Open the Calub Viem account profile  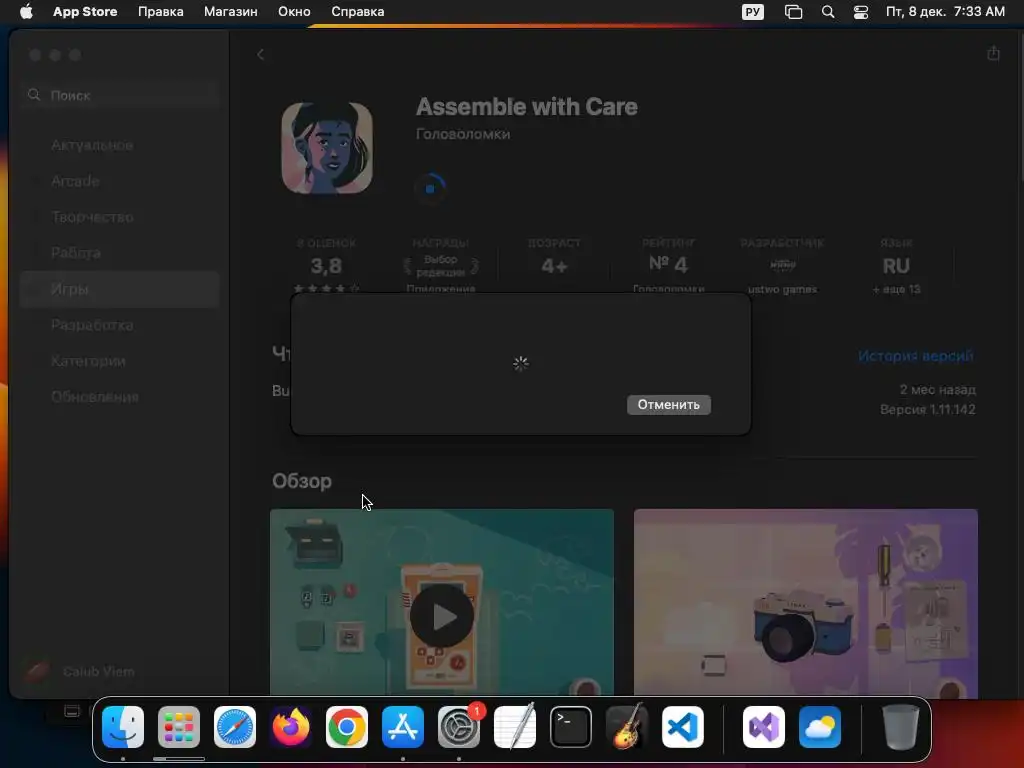80,671
